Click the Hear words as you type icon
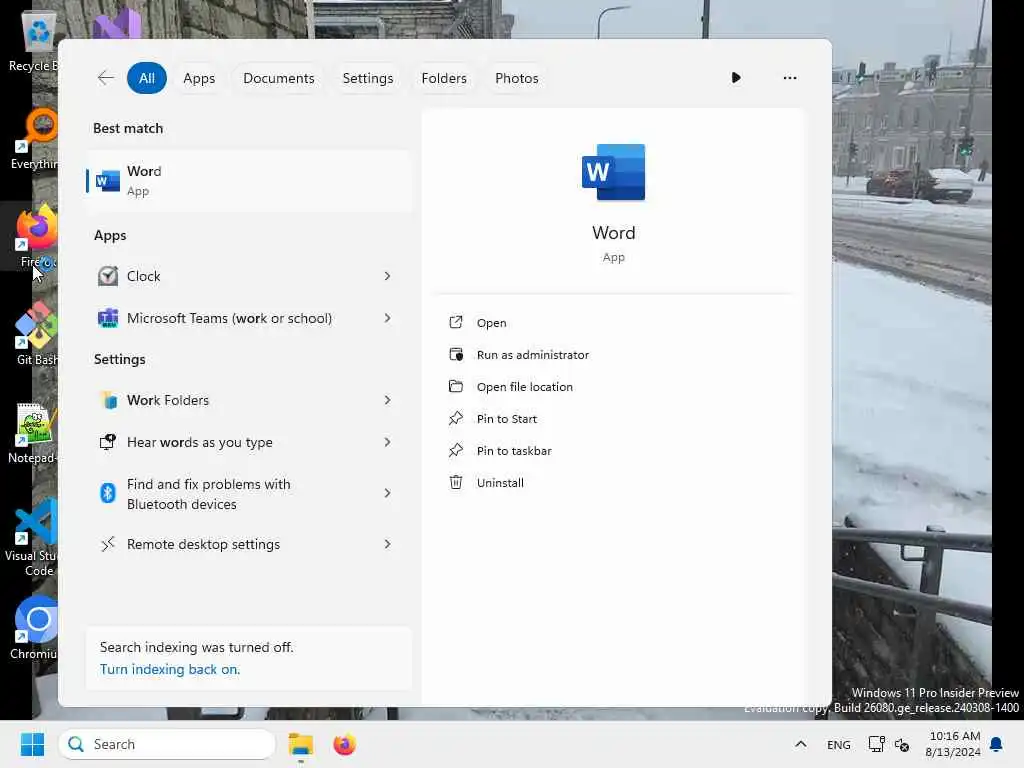 coord(108,442)
